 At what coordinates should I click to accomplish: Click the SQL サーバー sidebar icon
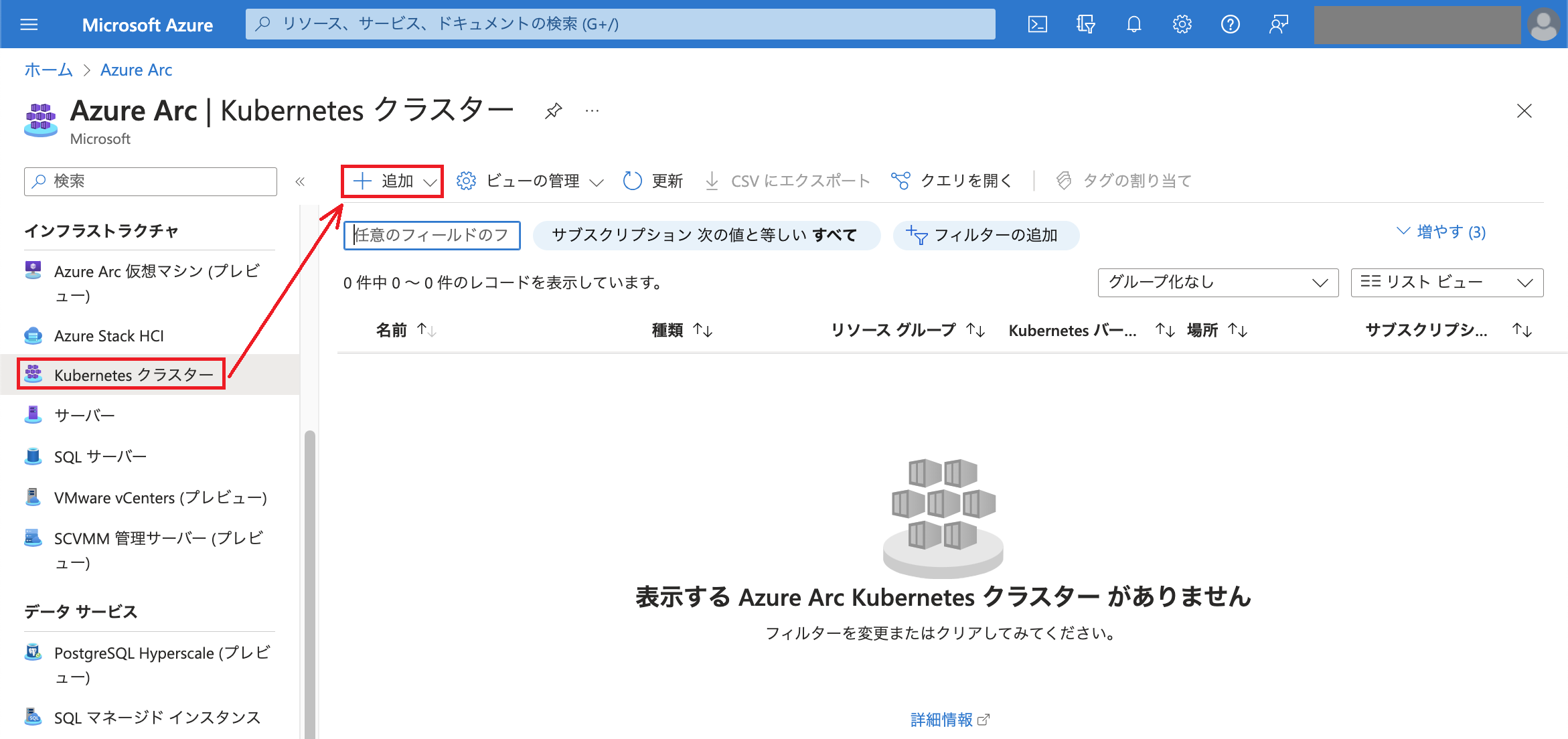tap(33, 457)
